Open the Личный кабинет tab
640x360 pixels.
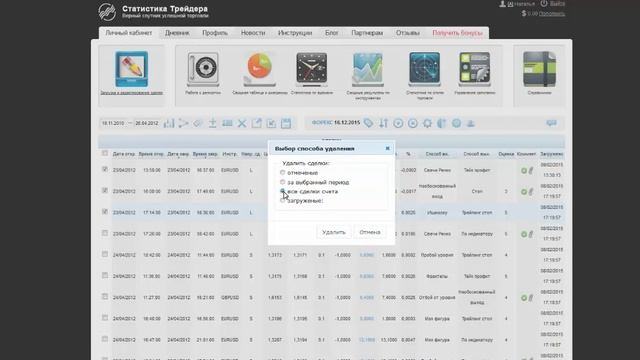pyautogui.click(x=129, y=33)
